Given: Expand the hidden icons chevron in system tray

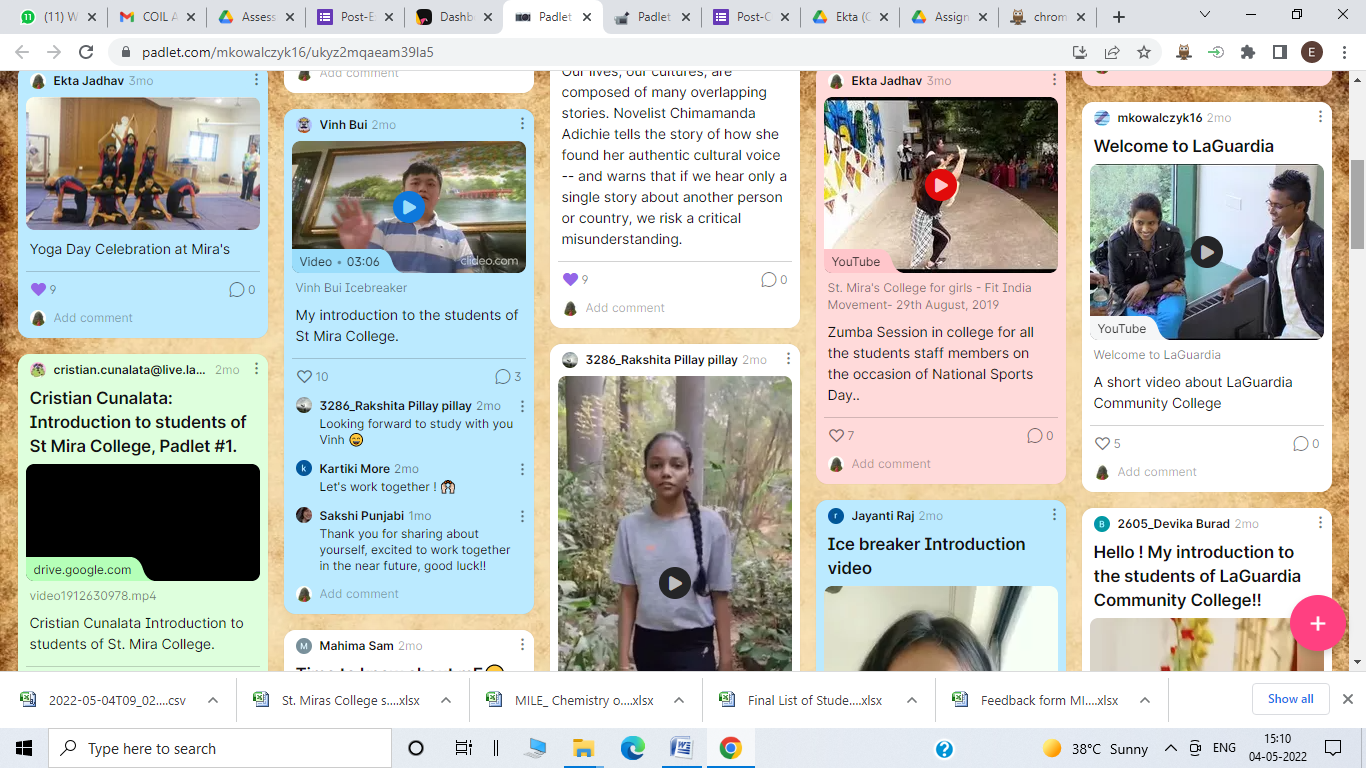Looking at the screenshot, I should pyautogui.click(x=1170, y=747).
